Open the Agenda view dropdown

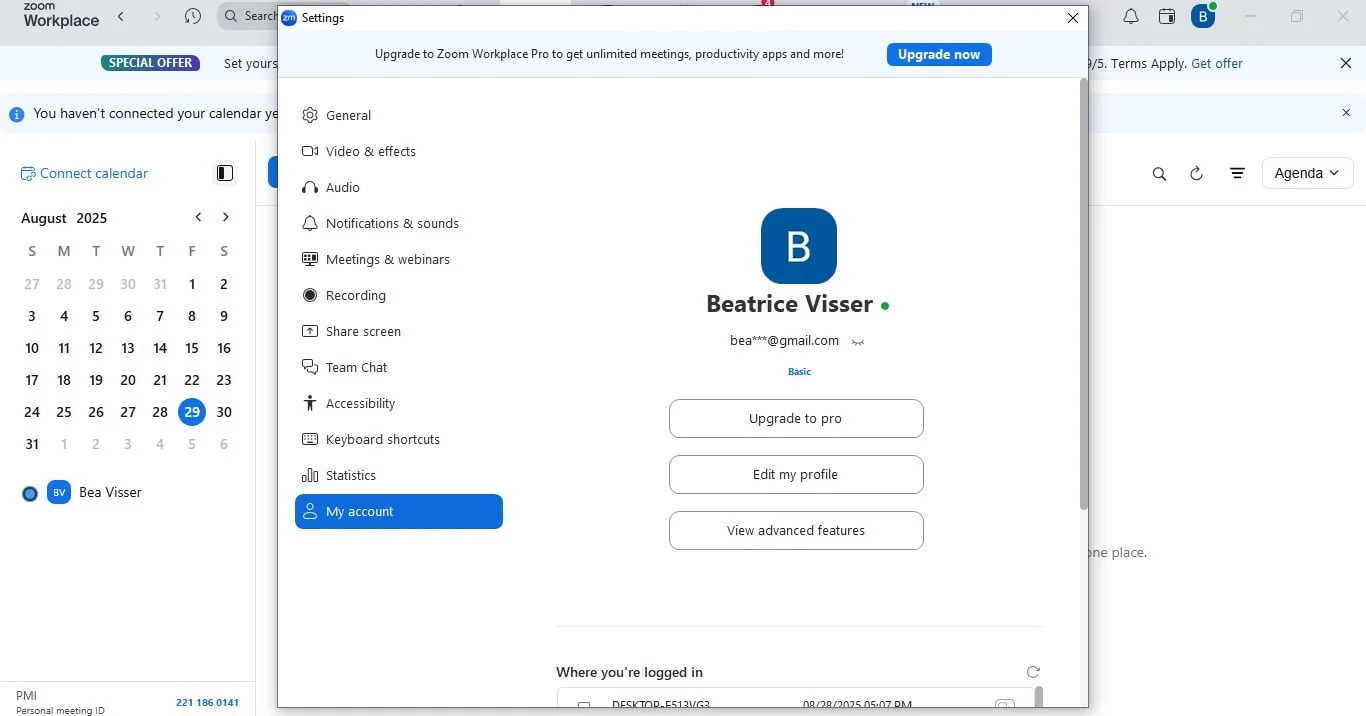pos(1308,173)
